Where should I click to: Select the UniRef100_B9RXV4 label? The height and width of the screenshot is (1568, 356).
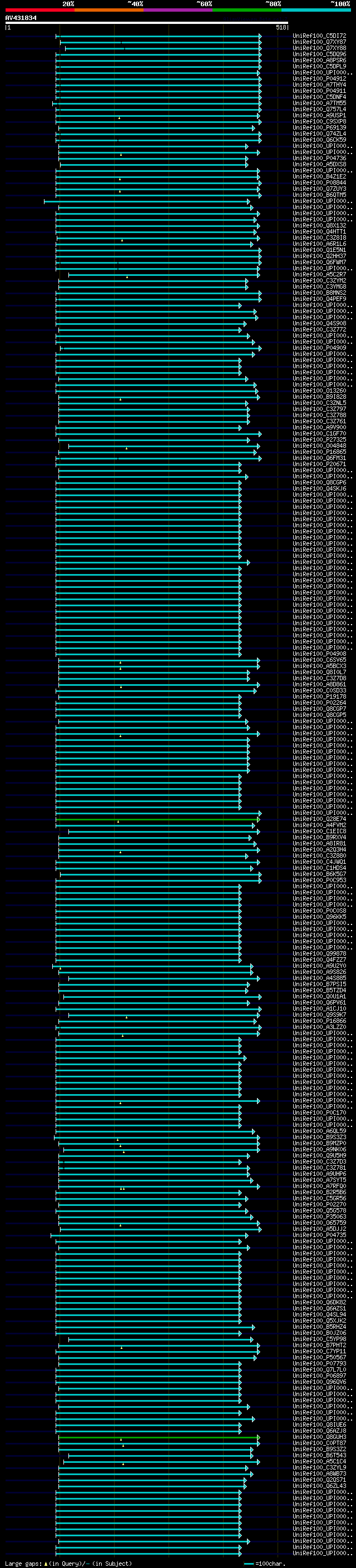click(x=319, y=838)
